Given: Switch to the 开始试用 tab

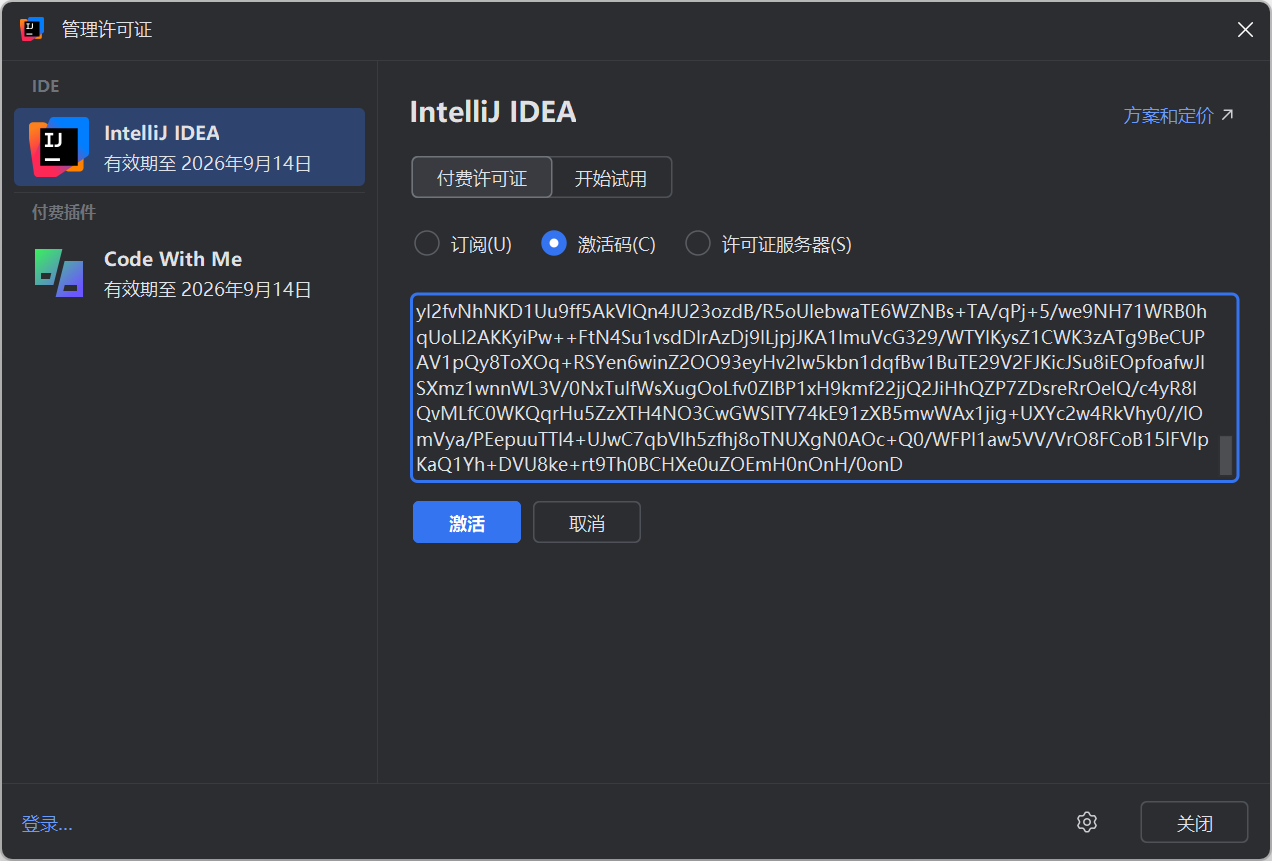Looking at the screenshot, I should tap(611, 178).
